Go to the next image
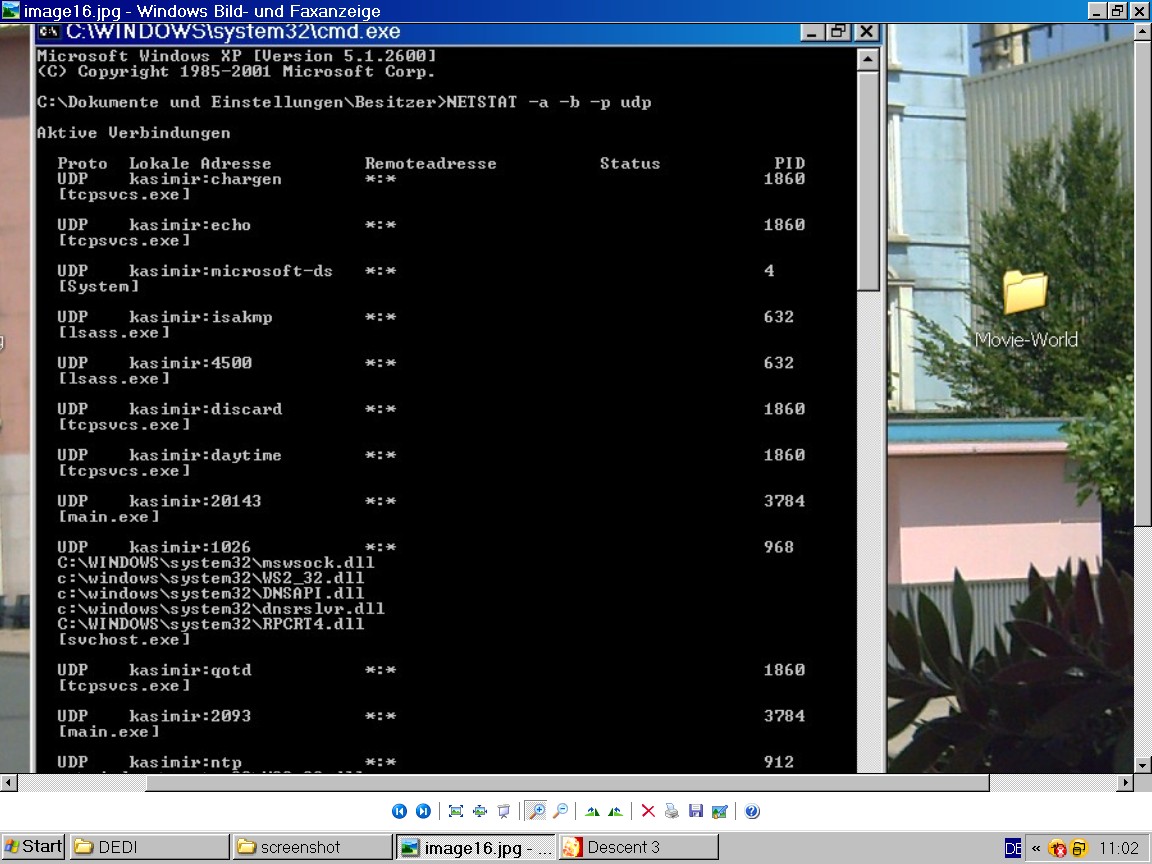The width and height of the screenshot is (1152, 864). tap(423, 811)
